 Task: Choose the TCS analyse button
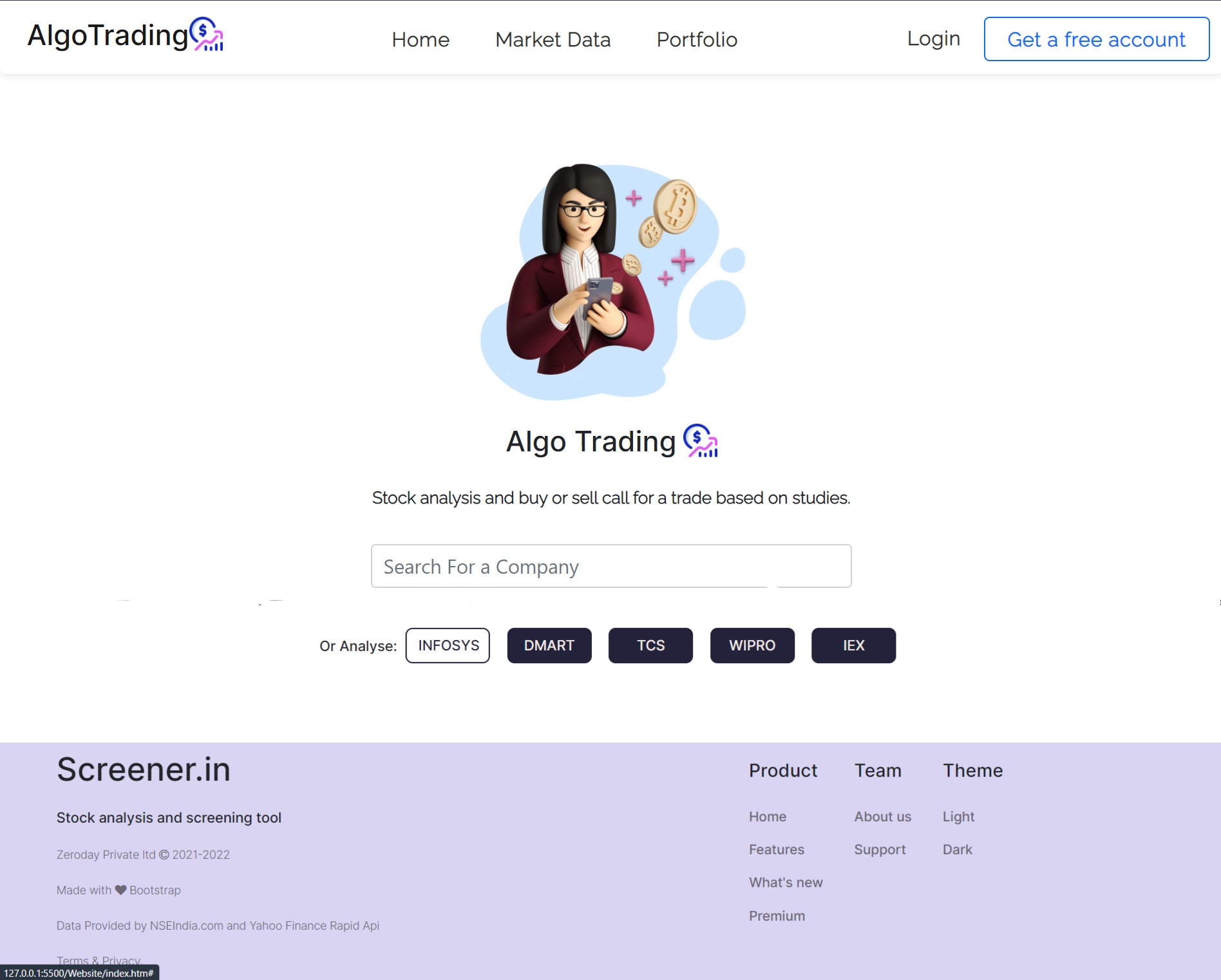(x=650, y=645)
